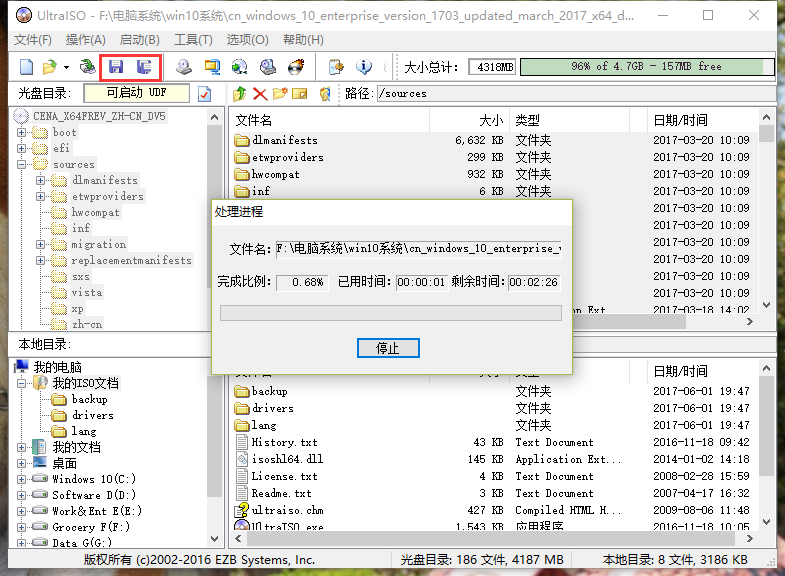The width and height of the screenshot is (785, 576).
Task: Click the checkmark document icon beside 可启动 UDF
Action: point(205,94)
